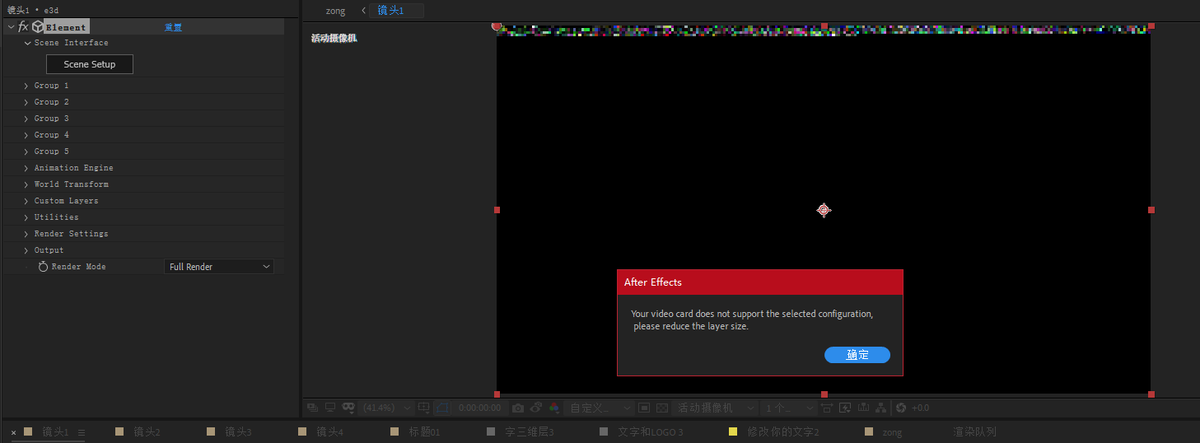Switch to 镜头3 timeline tab
1200x443 pixels.
click(x=238, y=432)
